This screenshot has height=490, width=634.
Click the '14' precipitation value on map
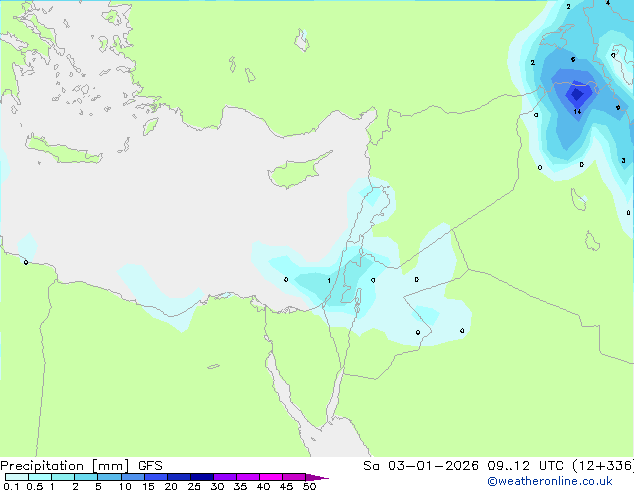(x=577, y=112)
